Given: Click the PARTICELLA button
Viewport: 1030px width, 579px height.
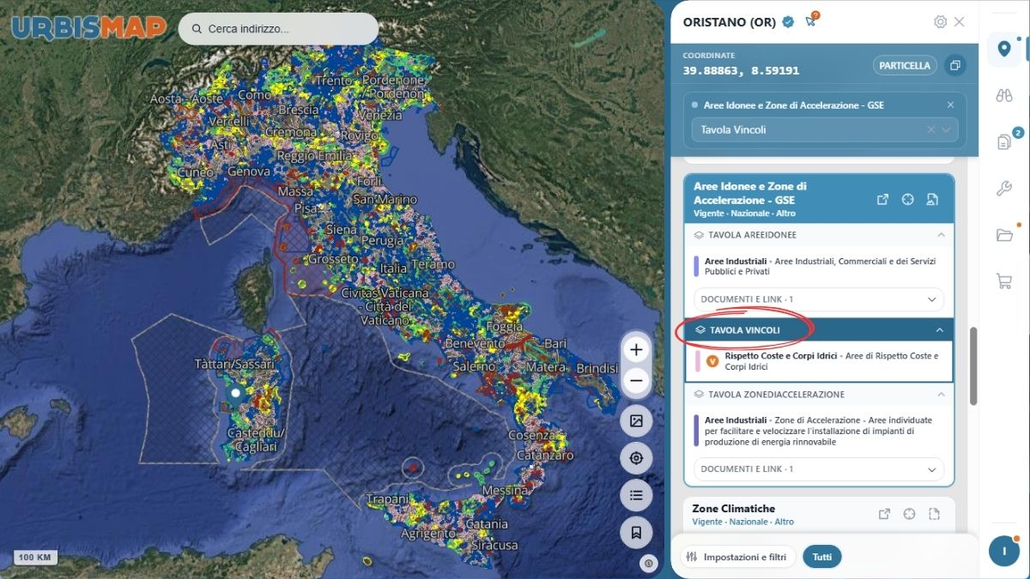Looking at the screenshot, I should [905, 65].
